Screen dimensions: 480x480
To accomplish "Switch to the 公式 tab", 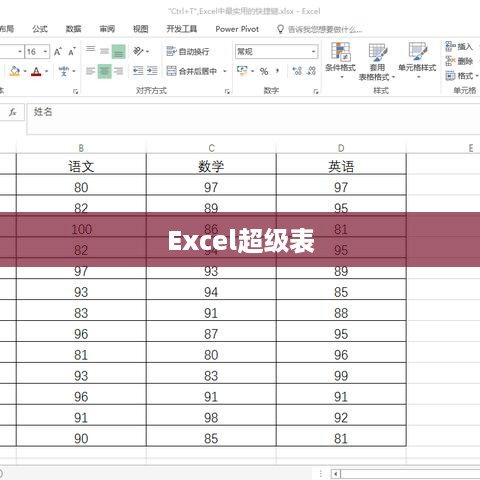I will [x=40, y=29].
